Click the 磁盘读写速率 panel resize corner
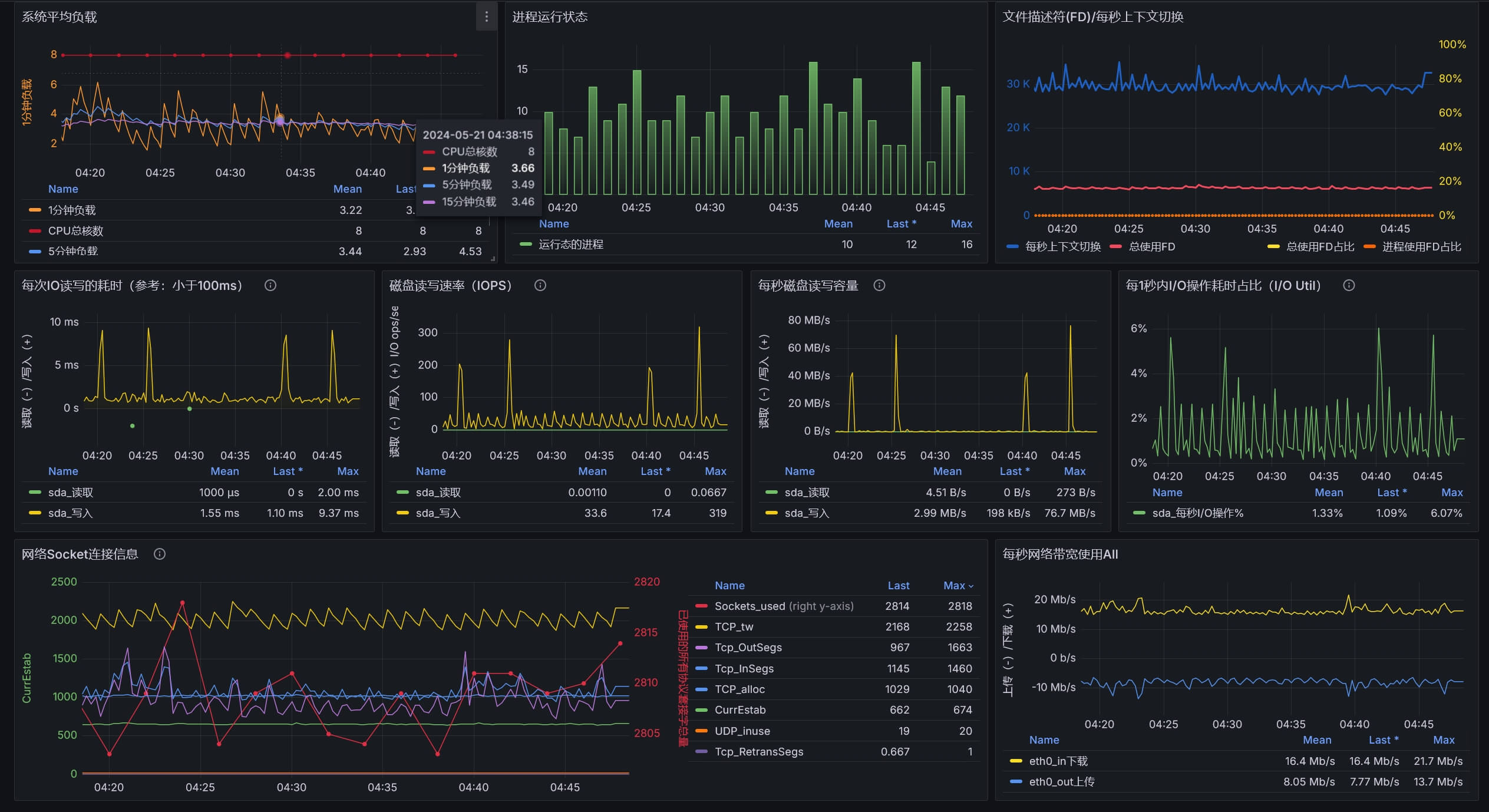 click(737, 527)
